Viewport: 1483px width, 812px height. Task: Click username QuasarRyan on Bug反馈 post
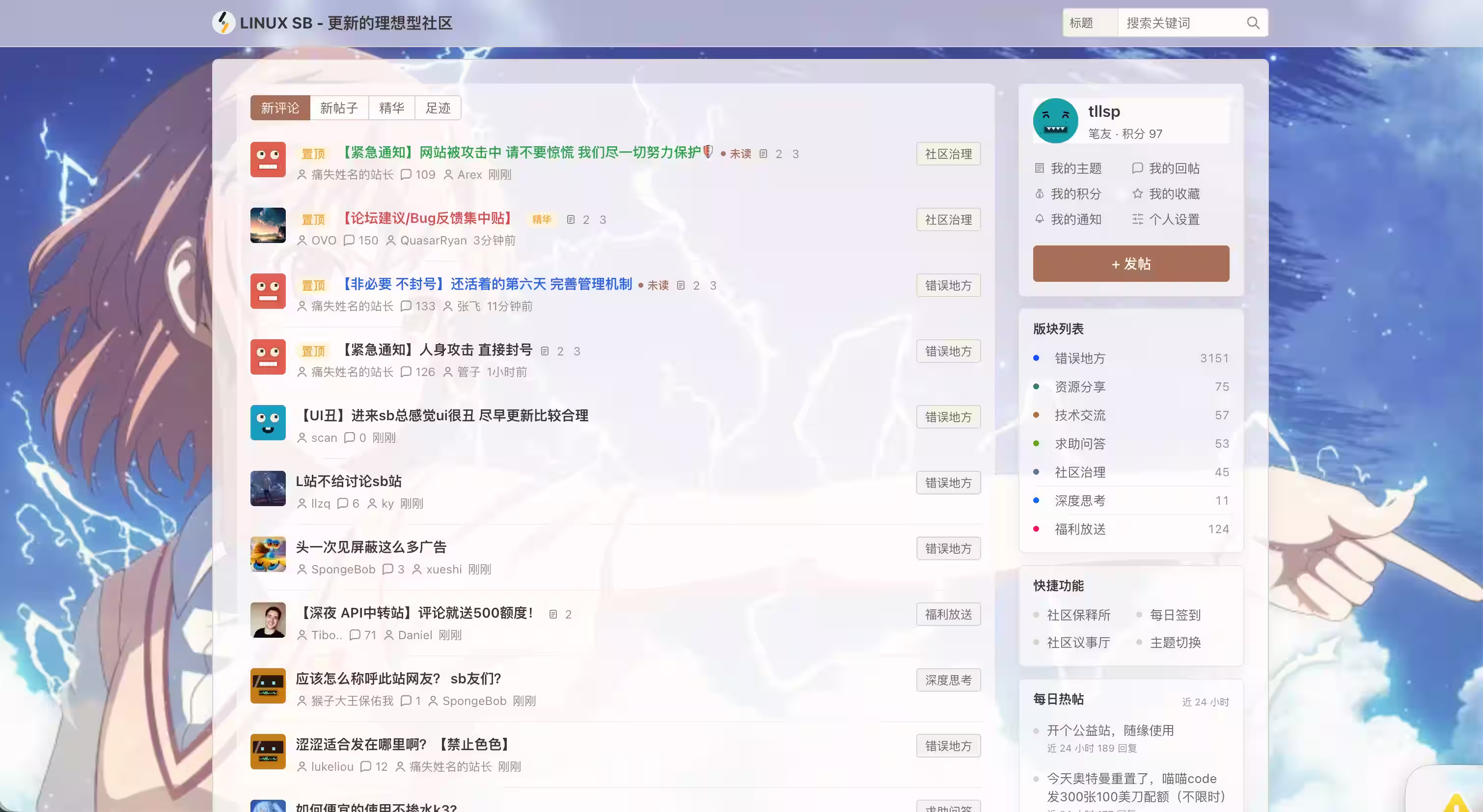click(x=433, y=241)
